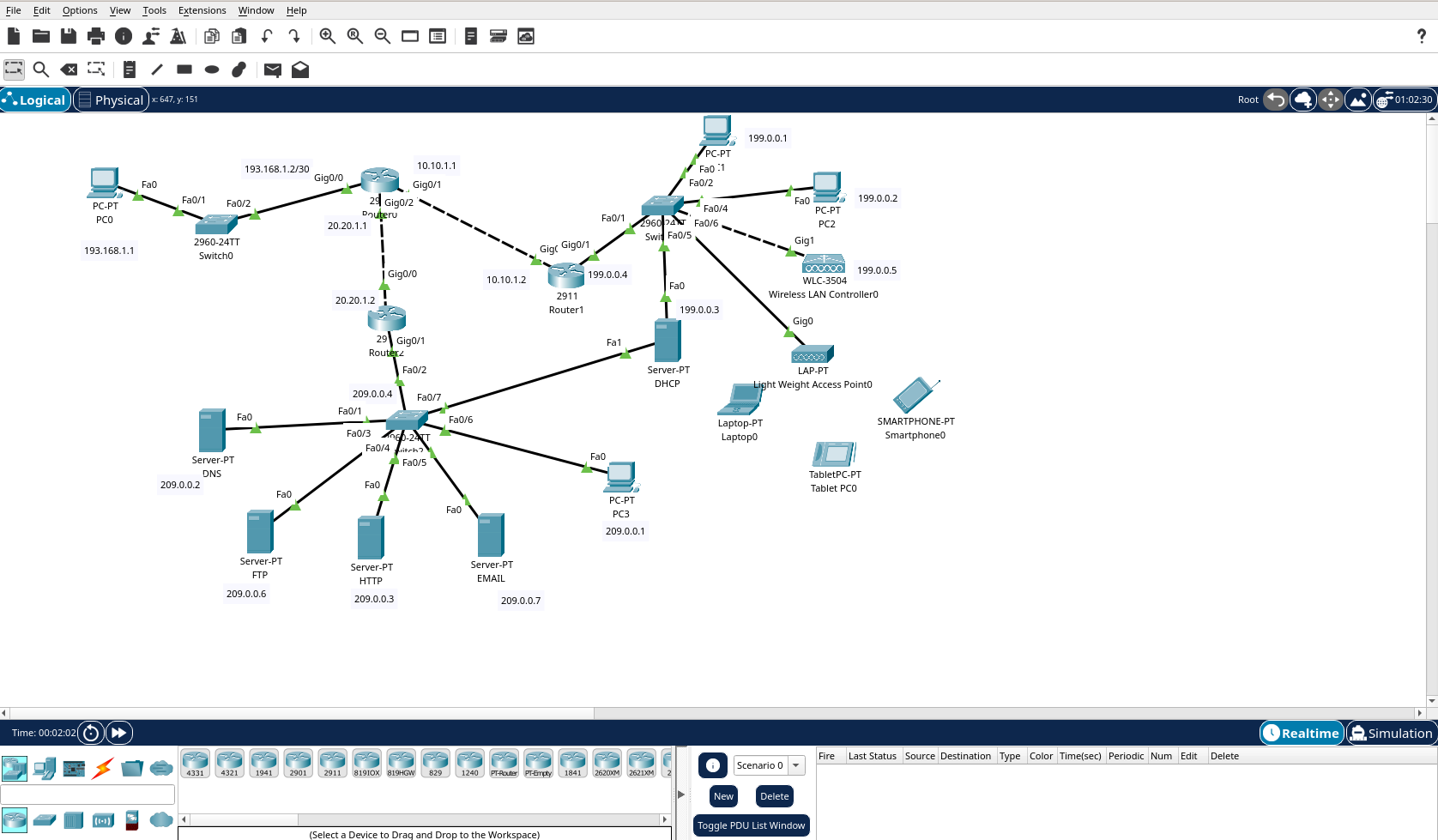Viewport: 1438px width, 840px height.
Task: Select the Draw Freeform tool
Action: (239, 69)
